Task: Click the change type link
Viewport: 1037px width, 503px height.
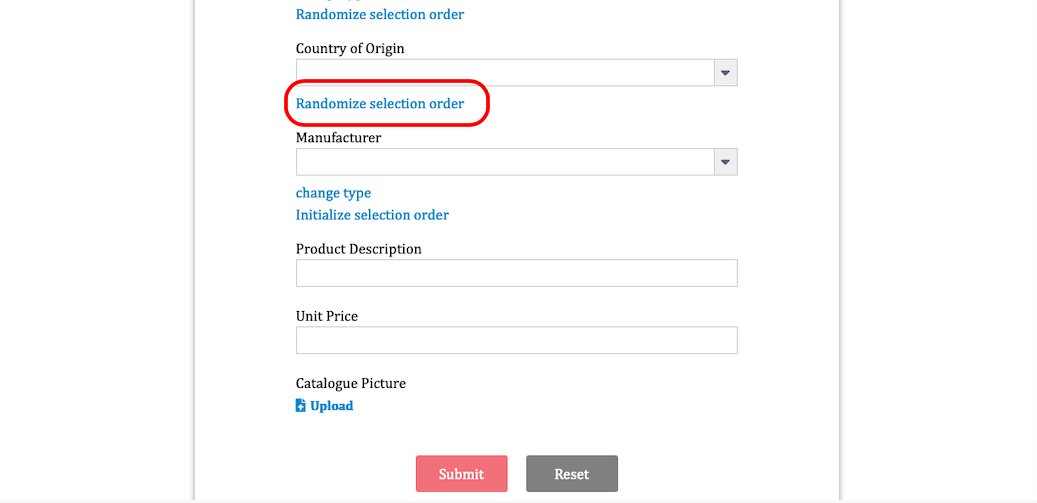Action: (333, 193)
